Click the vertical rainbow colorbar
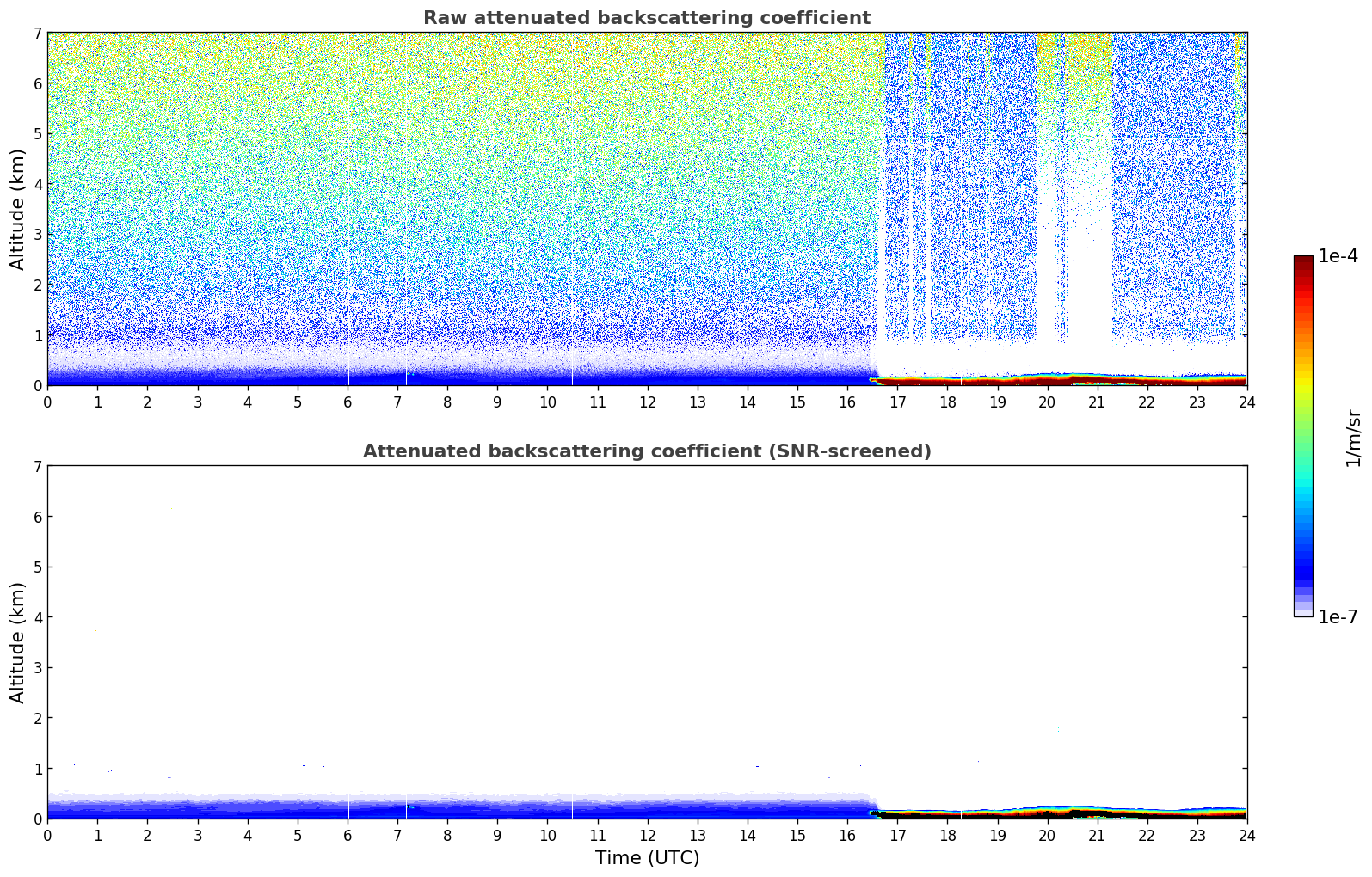Screen dimensions: 1372x877 tap(1303, 436)
